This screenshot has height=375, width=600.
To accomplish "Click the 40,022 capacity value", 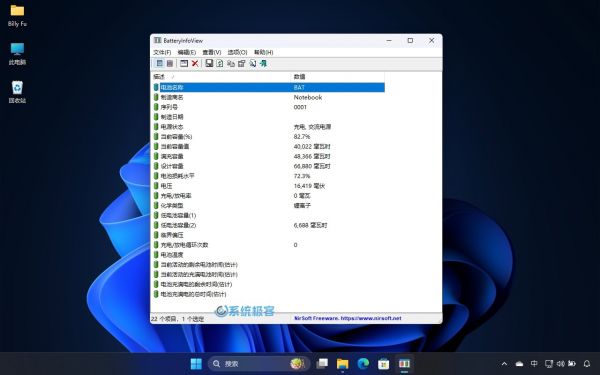I will [x=312, y=147].
